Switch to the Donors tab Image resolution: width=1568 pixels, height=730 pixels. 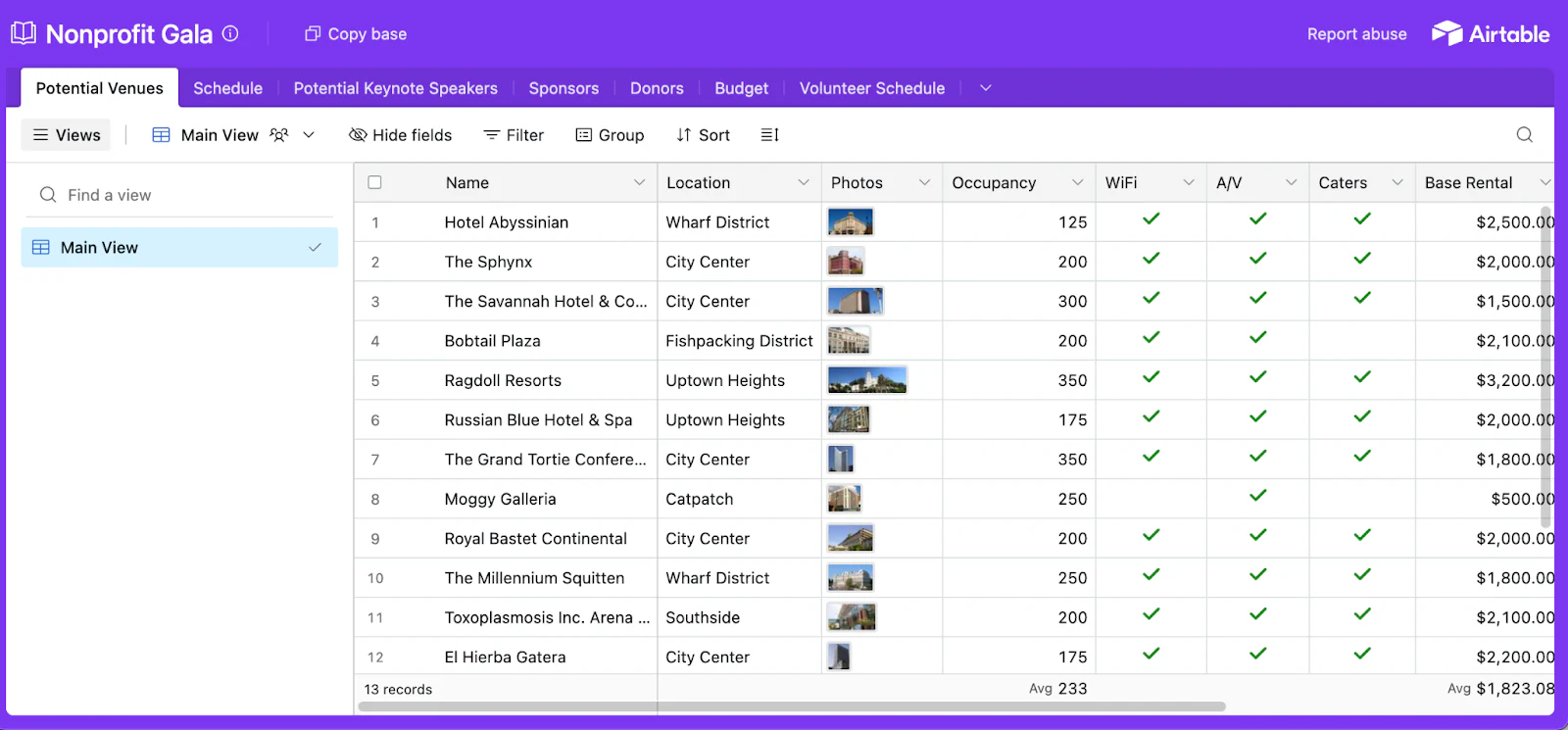(x=657, y=88)
